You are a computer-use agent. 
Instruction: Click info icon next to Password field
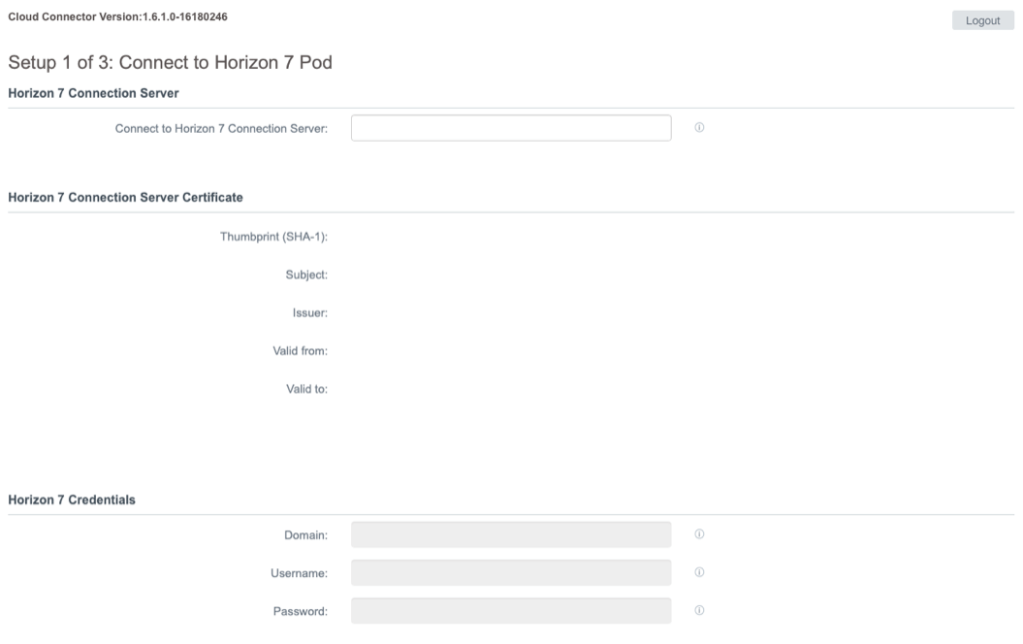(699, 611)
